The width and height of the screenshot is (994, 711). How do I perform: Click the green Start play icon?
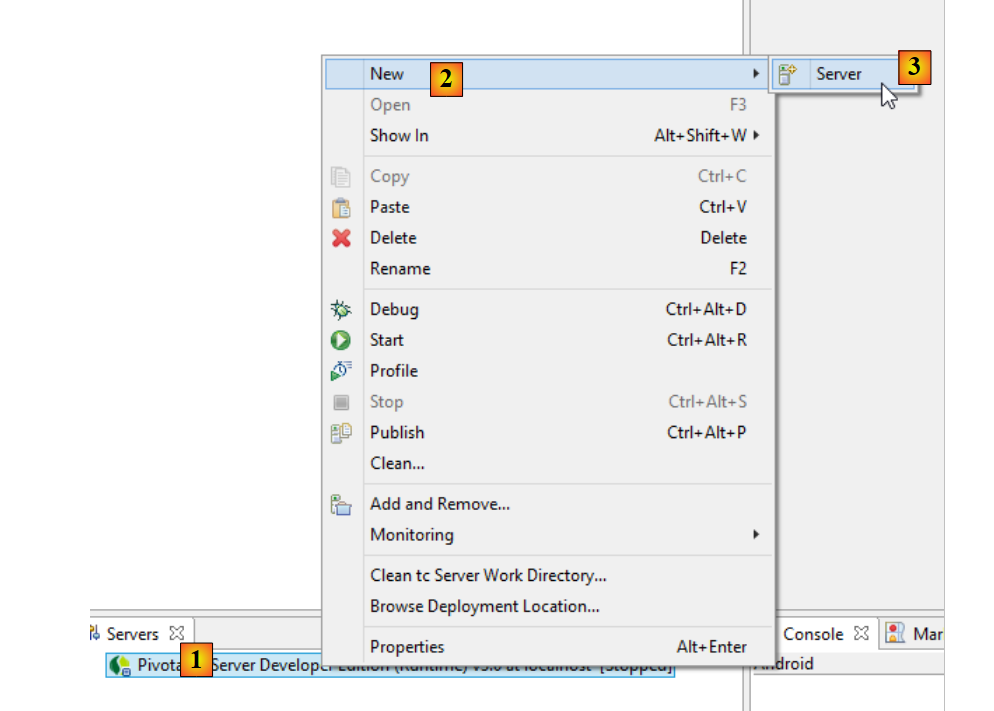341,341
